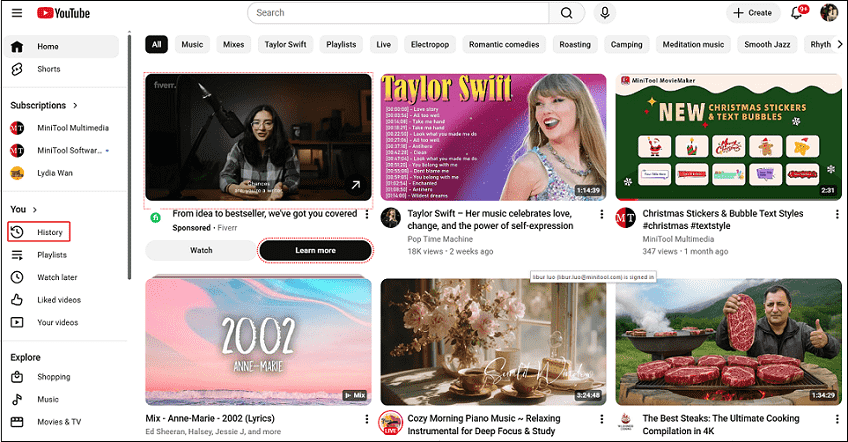Open the Cozy Morning Piano thumbnail
Viewport: 848px width, 442px height.
(x=493, y=342)
